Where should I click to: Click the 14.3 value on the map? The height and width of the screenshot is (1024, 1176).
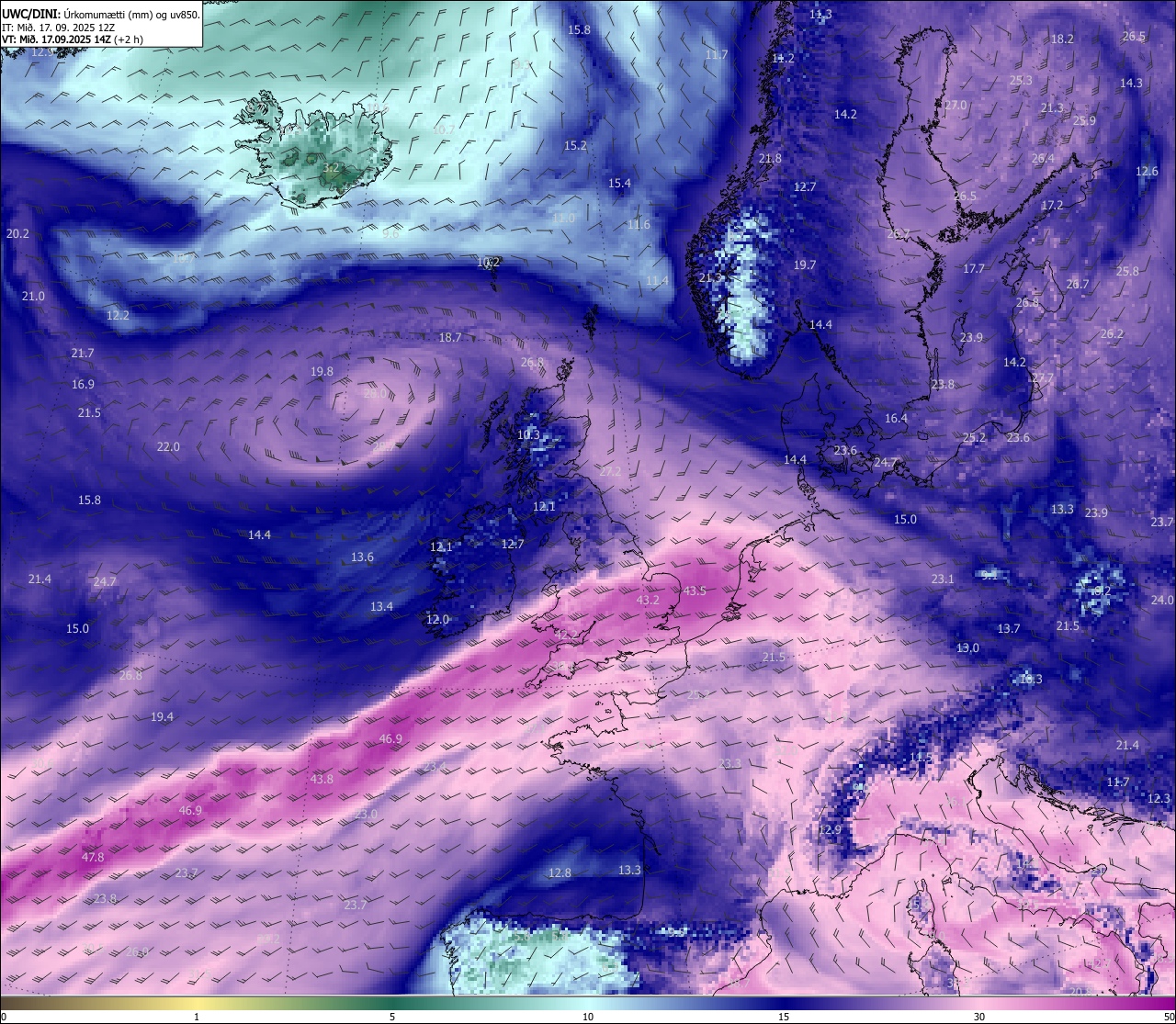(x=1131, y=83)
